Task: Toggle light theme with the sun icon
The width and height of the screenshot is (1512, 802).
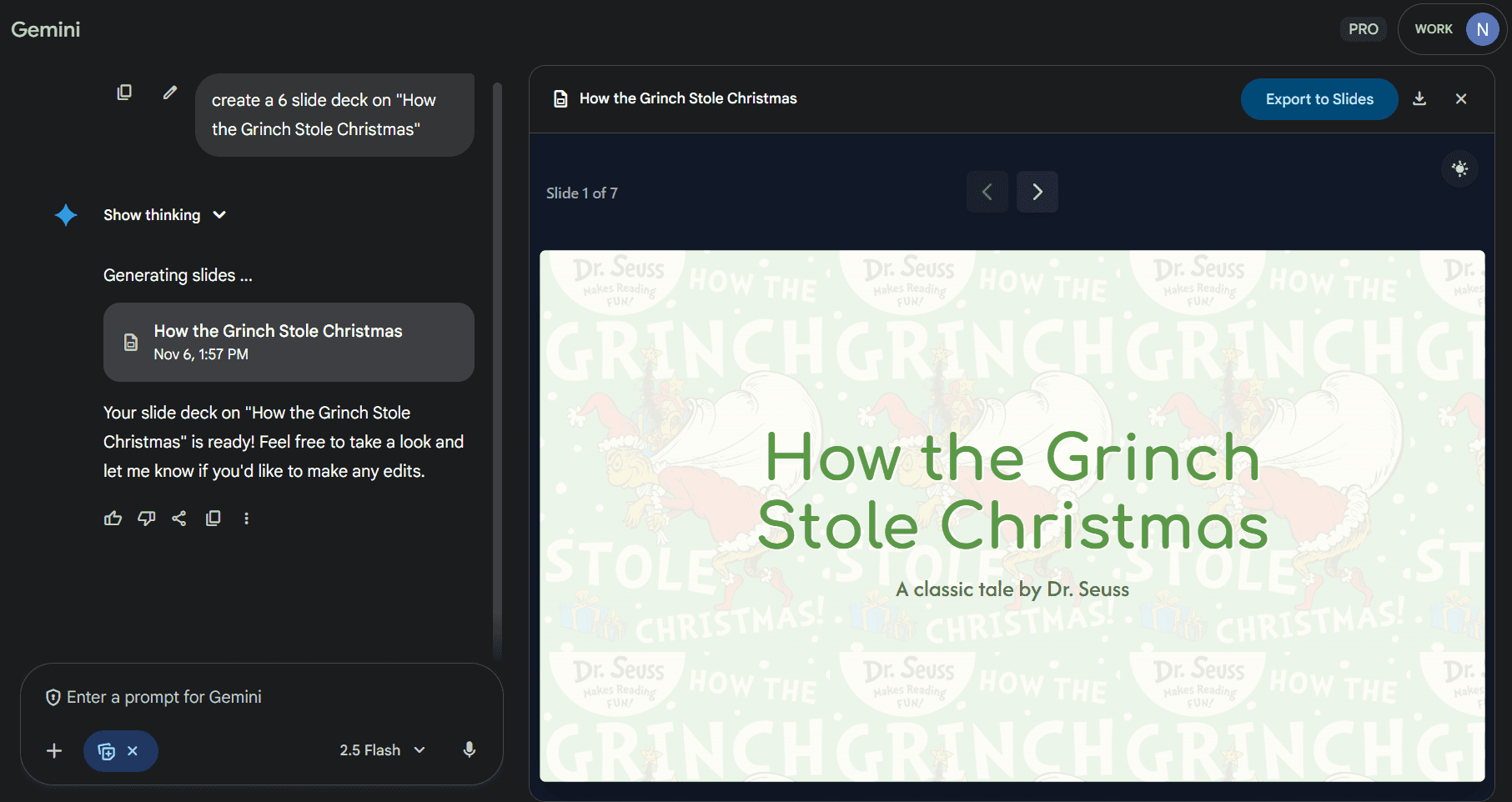Action: pyautogui.click(x=1459, y=169)
